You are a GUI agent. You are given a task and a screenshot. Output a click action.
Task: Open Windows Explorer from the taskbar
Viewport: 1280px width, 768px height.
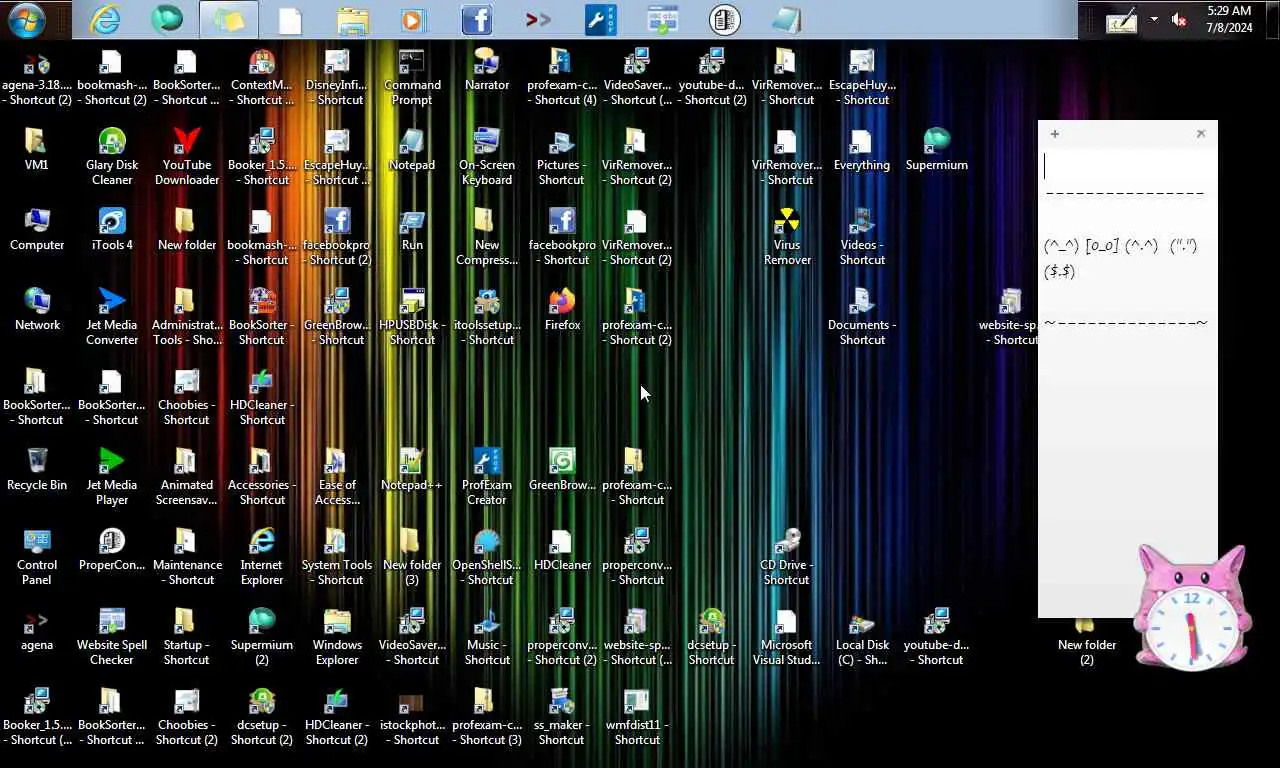353,20
